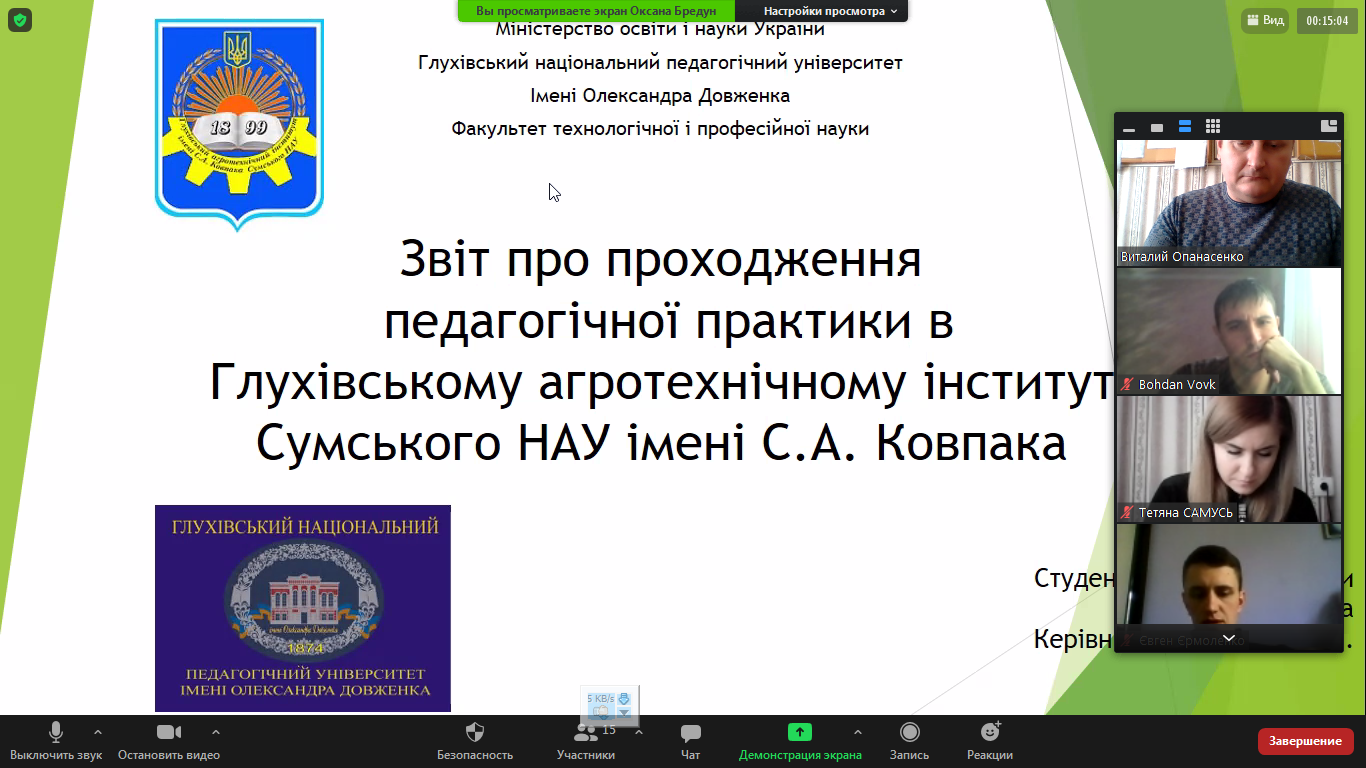Viewport: 1366px width, 768px height.
Task: Click the line Сумського НАУ імені С.А. Ковпака
Action: [x=661, y=444]
